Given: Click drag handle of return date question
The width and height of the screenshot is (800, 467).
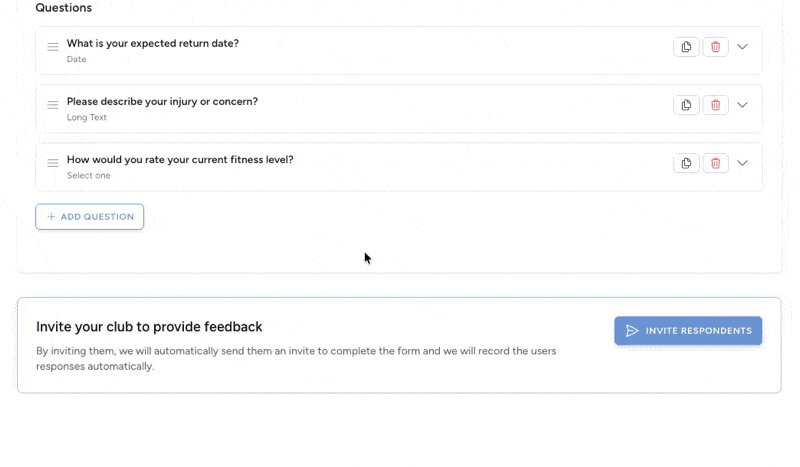Looking at the screenshot, I should (x=53, y=47).
